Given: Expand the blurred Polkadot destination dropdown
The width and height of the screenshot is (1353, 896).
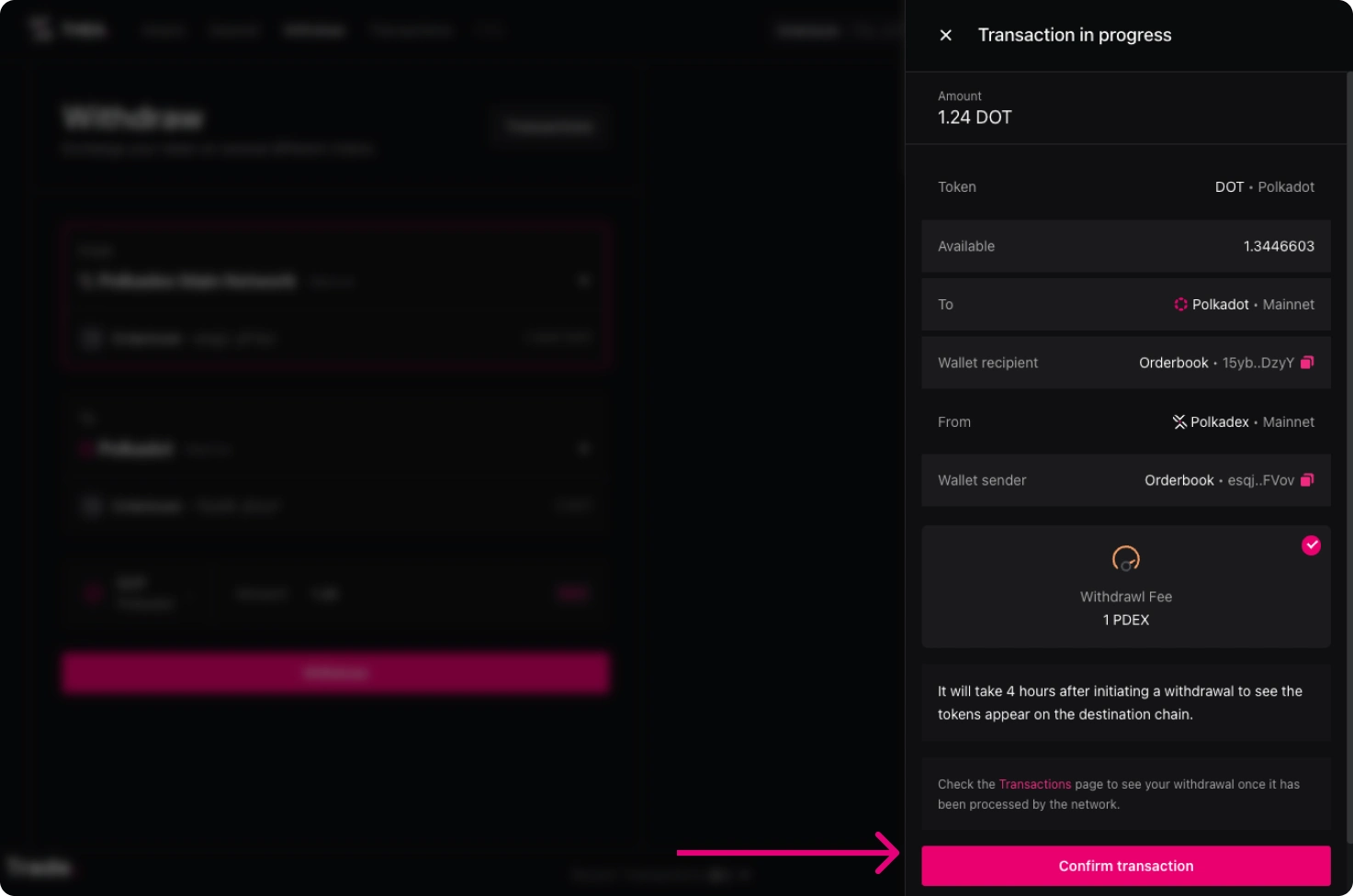Looking at the screenshot, I should click(x=583, y=448).
